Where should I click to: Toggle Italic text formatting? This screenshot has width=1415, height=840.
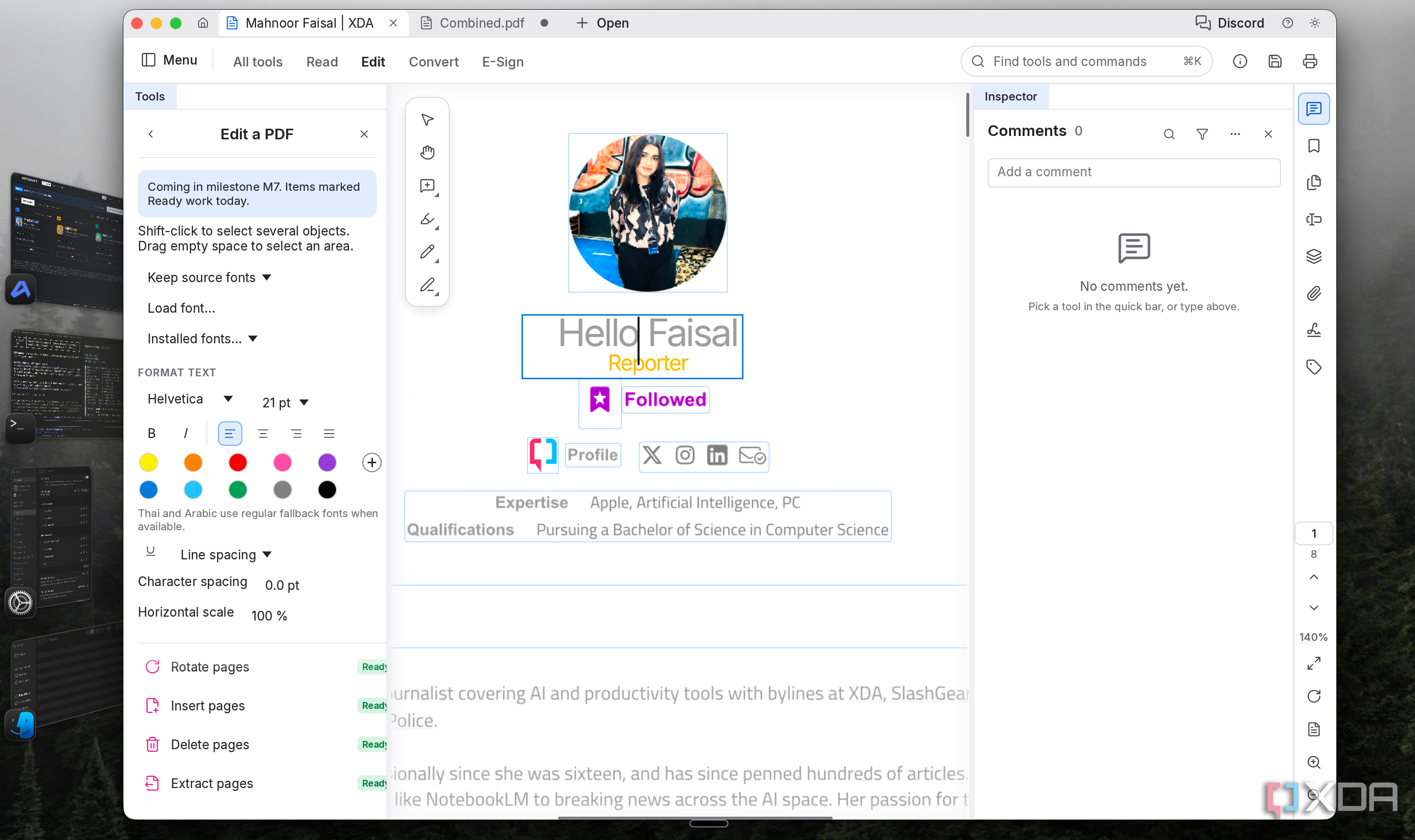(x=185, y=434)
